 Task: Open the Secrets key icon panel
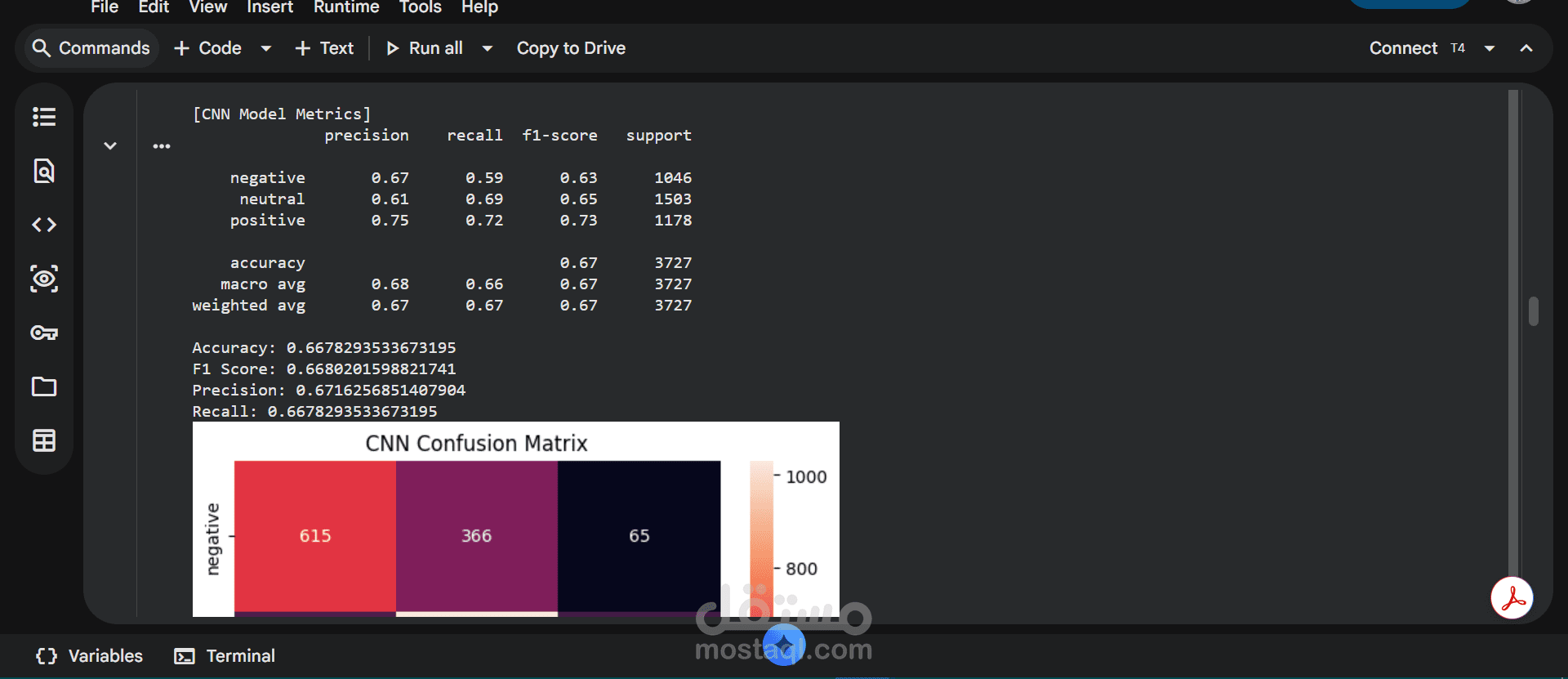(44, 333)
